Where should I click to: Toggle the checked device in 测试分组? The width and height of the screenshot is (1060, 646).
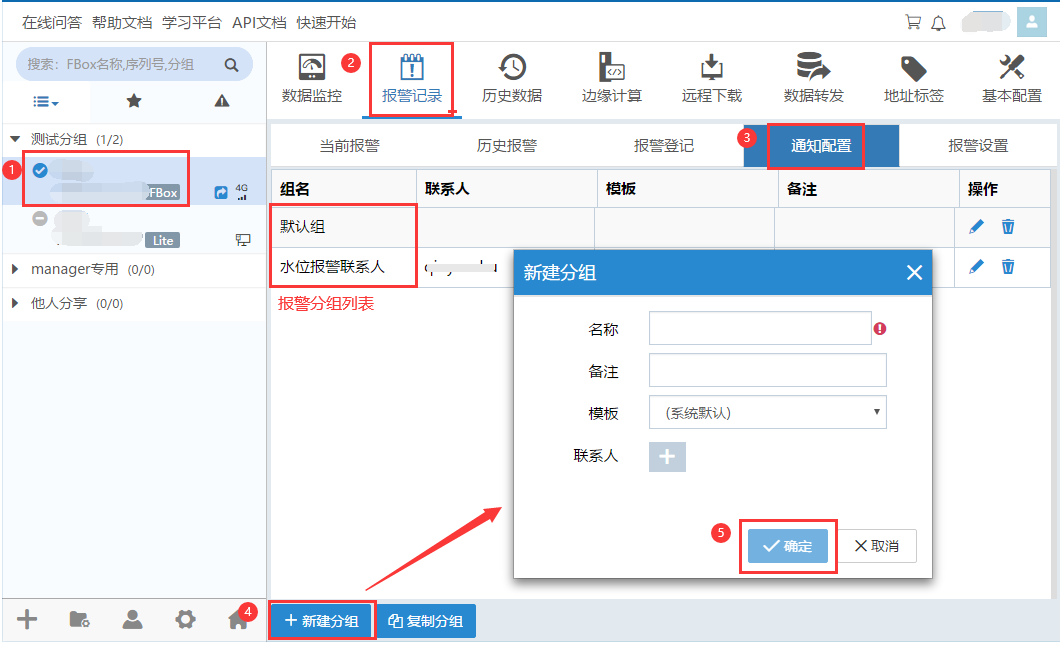click(x=40, y=170)
